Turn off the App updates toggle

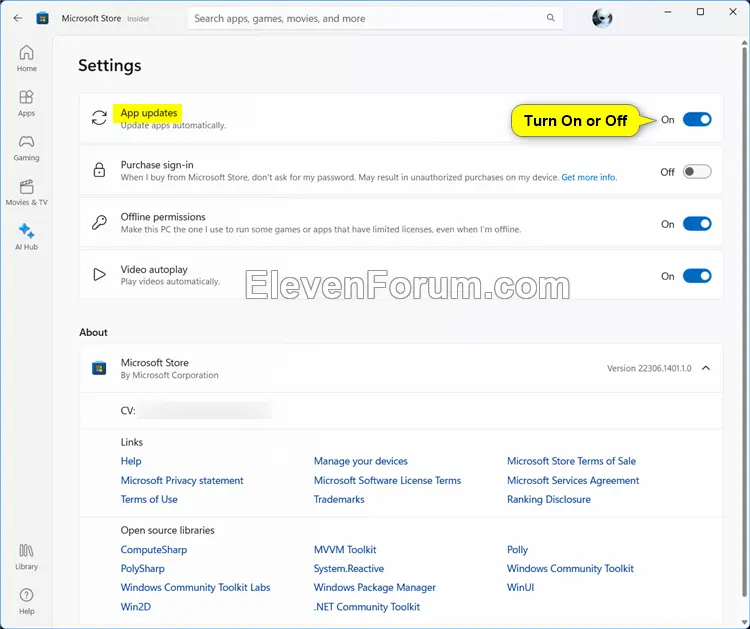[697, 119]
